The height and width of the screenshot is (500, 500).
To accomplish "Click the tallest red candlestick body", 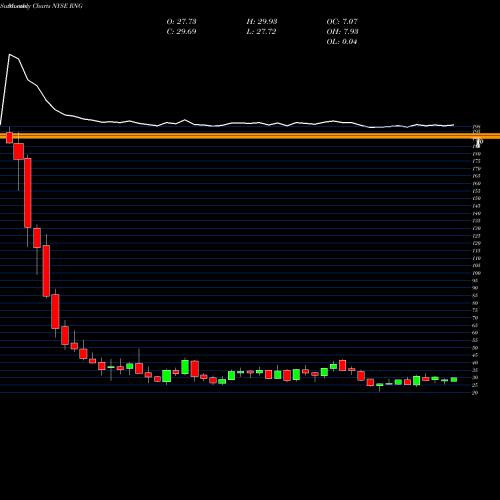I will click(28, 193).
